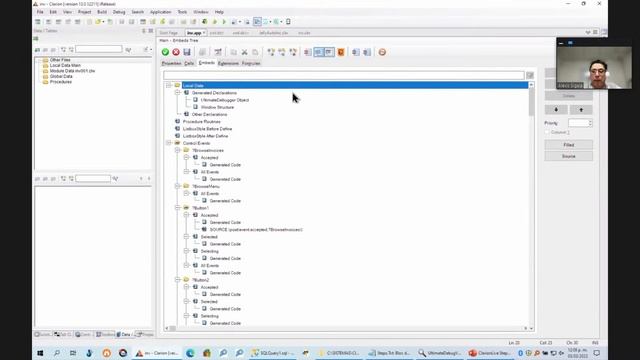Click the orange bookmark icon in embeds toolbar

click(341, 52)
